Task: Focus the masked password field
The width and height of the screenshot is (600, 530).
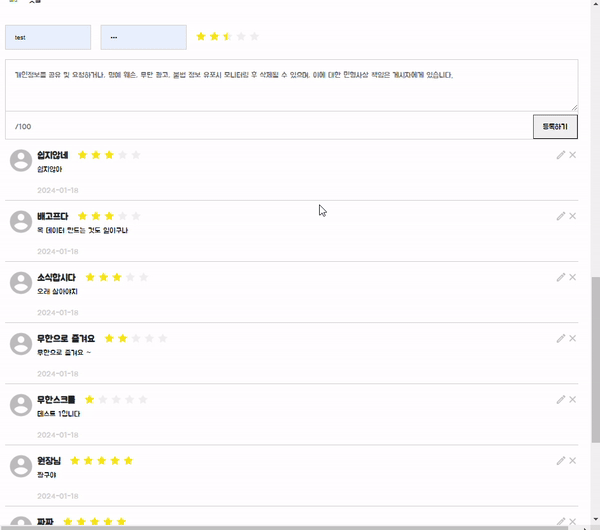Action: 143,38
